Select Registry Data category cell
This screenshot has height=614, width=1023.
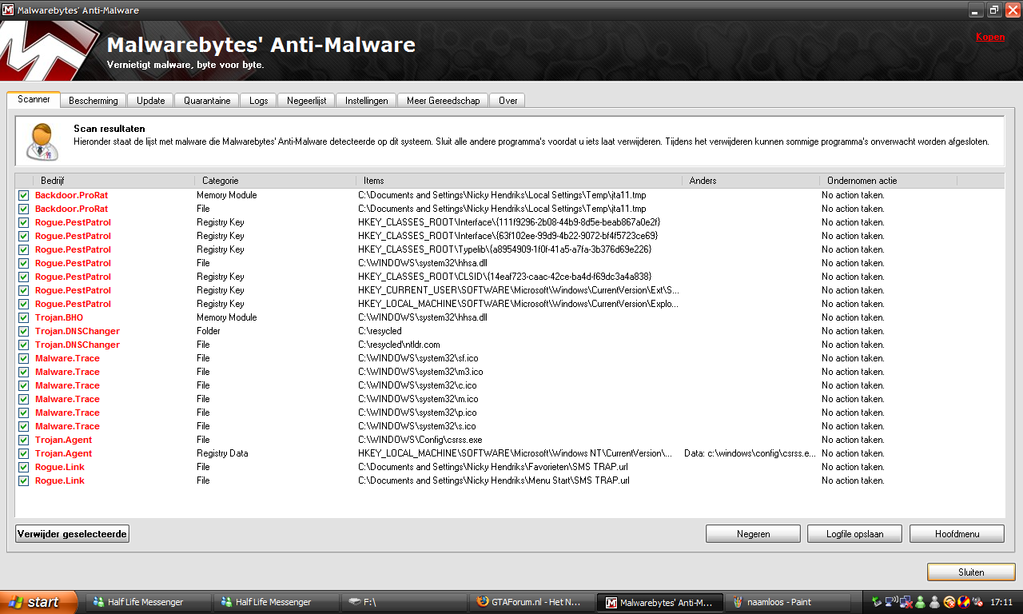[222, 453]
